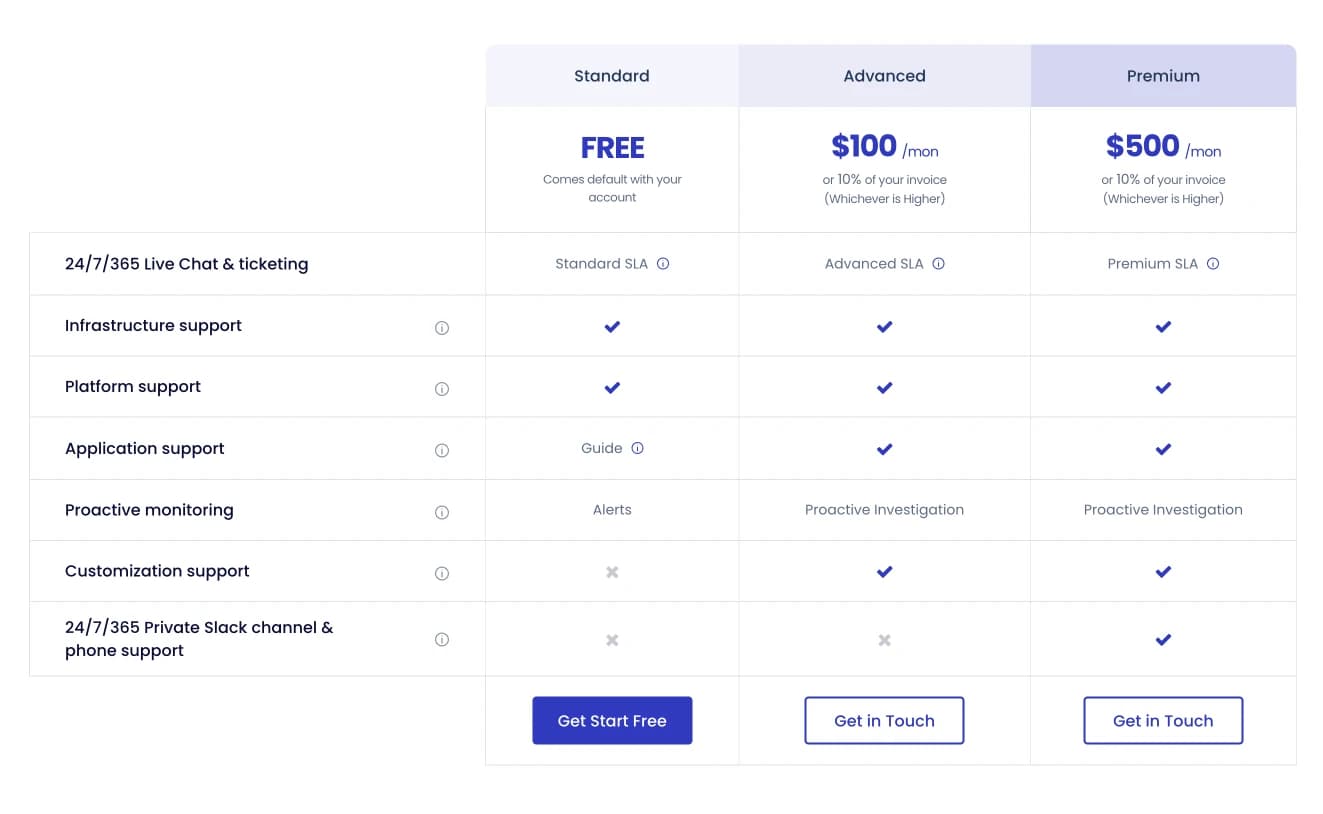
Task: Click Get in Touch under Premium plan
Action: click(x=1163, y=720)
